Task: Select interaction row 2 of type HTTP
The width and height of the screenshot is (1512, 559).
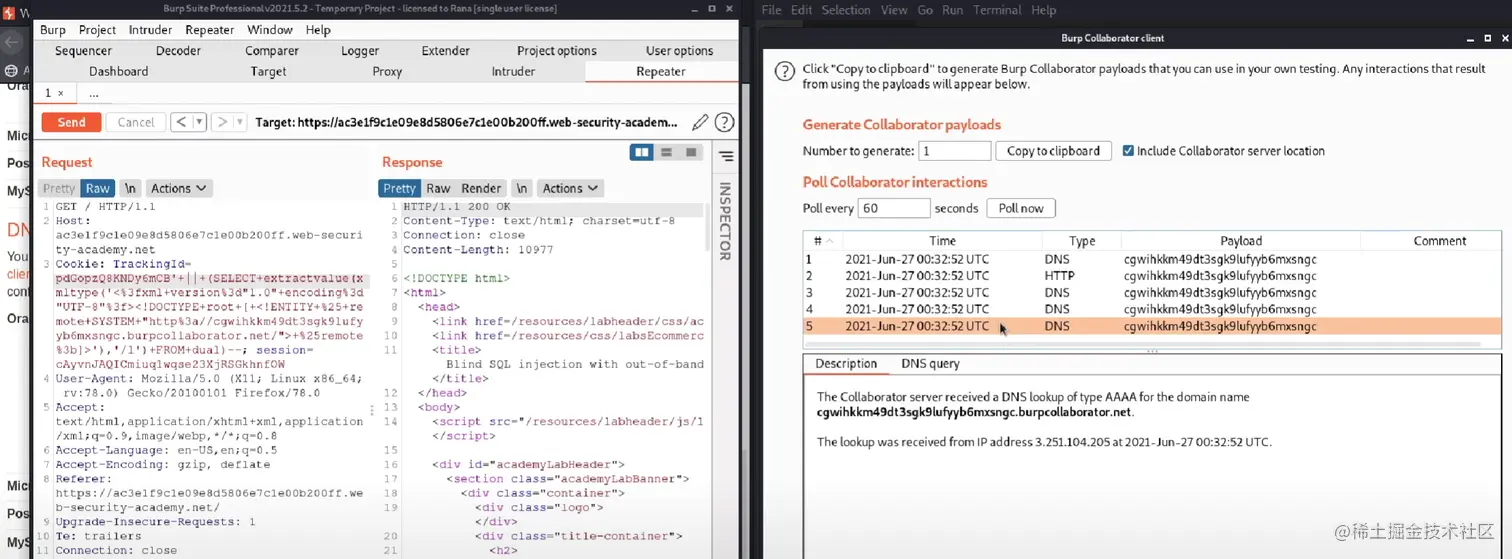Action: click(1152, 275)
